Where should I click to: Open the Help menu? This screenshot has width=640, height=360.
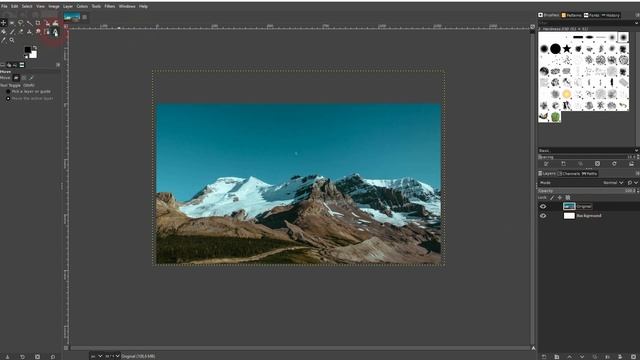[143, 6]
